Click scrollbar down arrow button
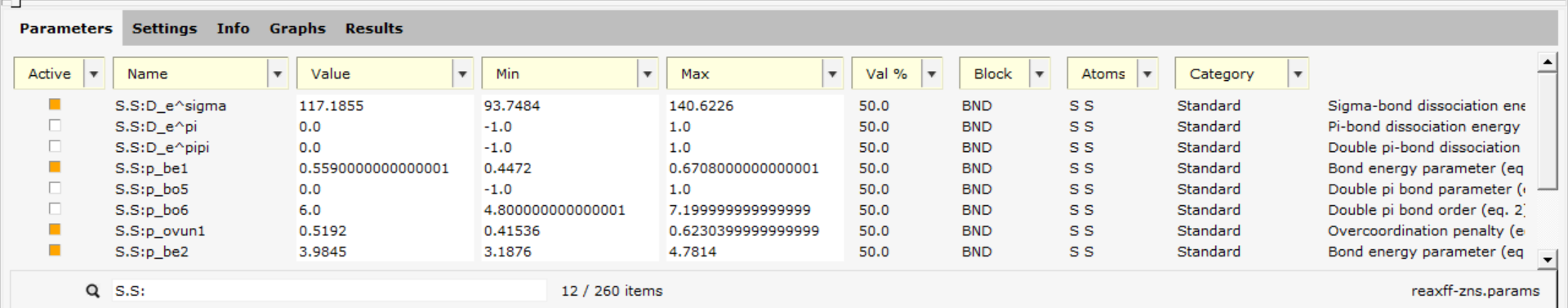Viewport: 1568px width, 308px height. (x=1547, y=260)
